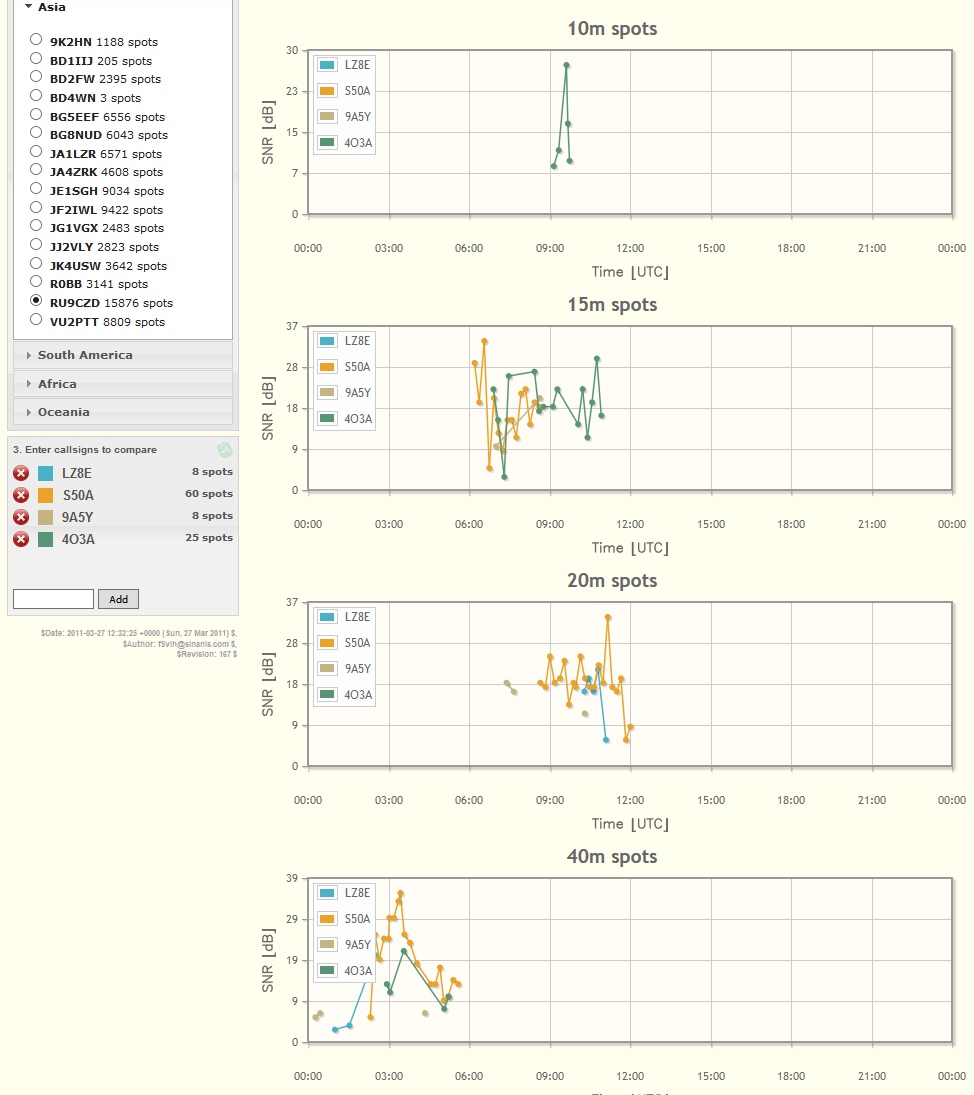
Task: Focus the callsign entry text field
Action: point(53,599)
